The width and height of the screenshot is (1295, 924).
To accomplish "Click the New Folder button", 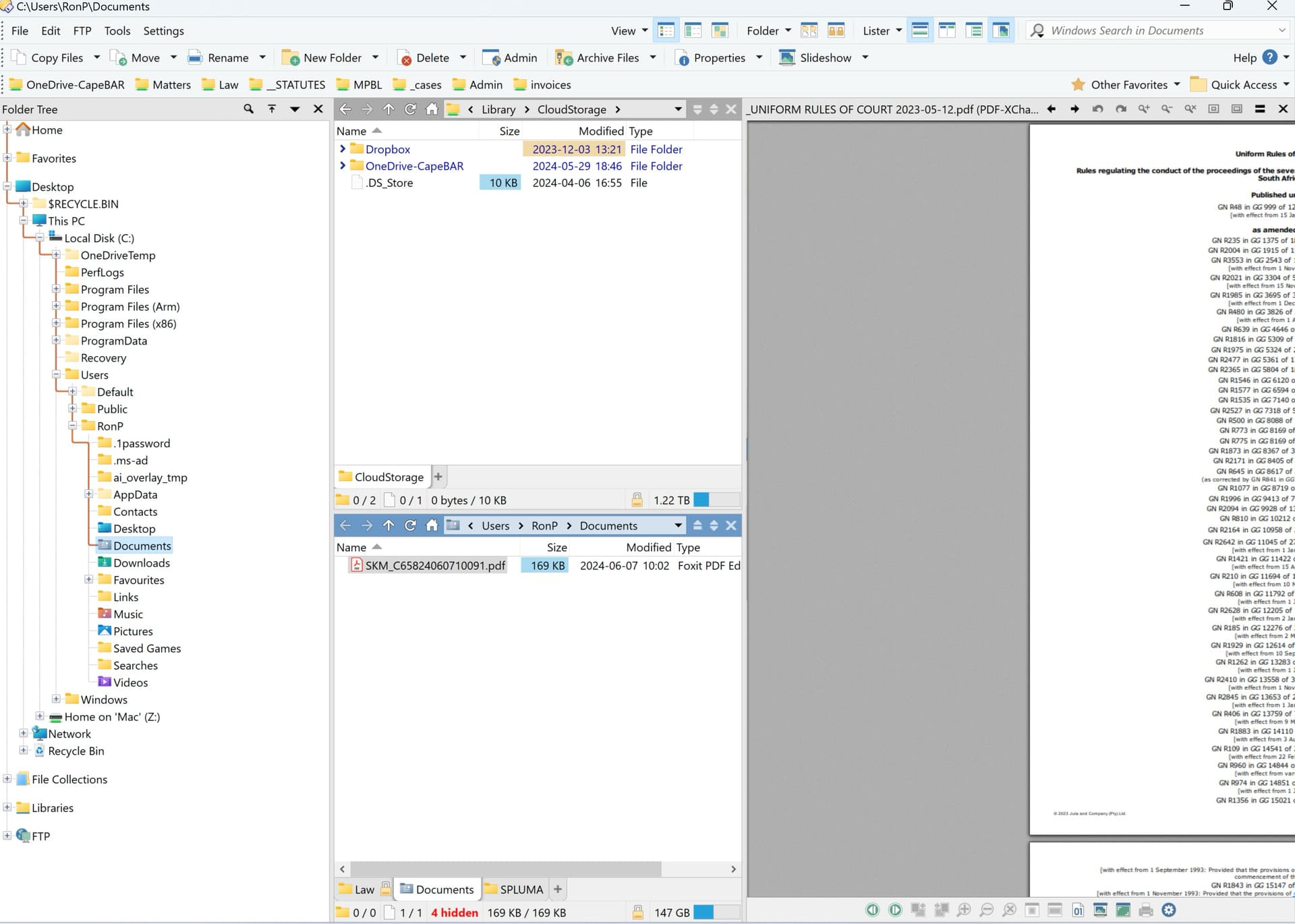I will pyautogui.click(x=321, y=57).
